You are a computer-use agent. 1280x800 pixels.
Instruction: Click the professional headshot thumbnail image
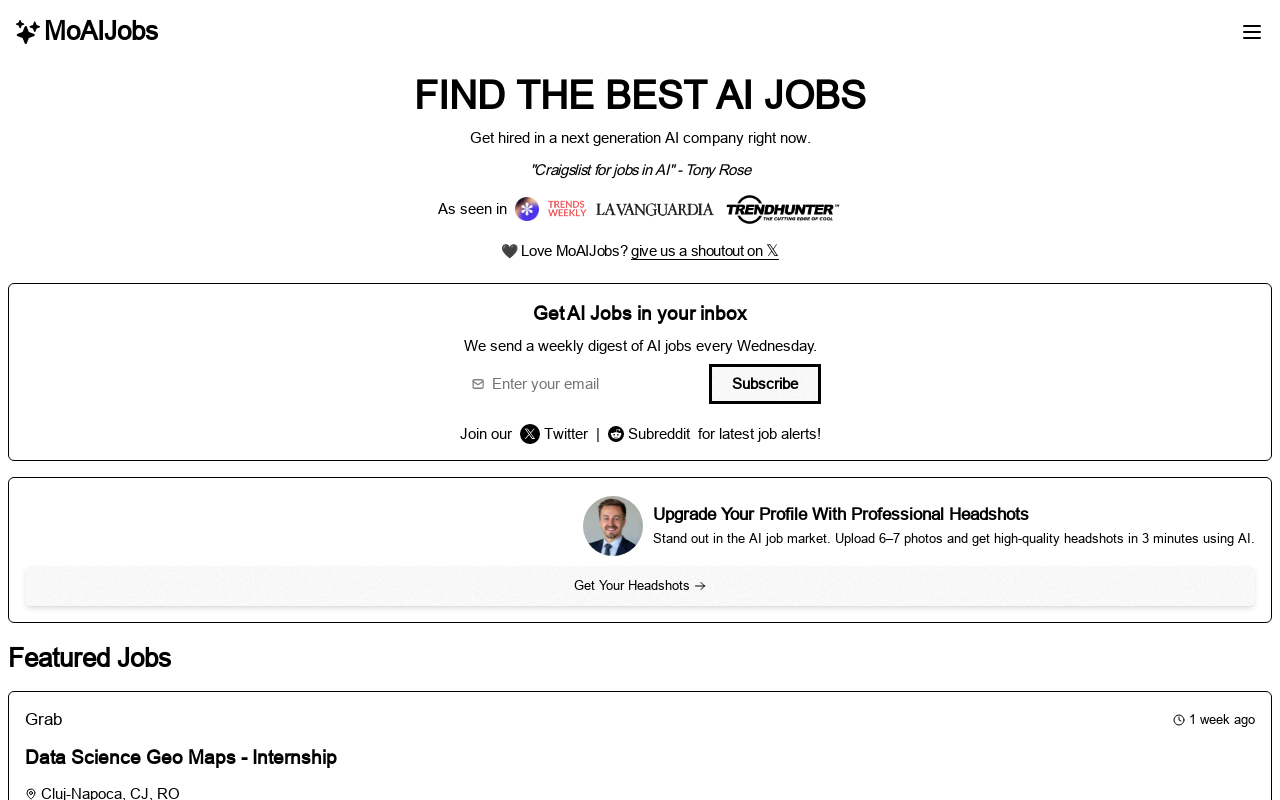click(x=613, y=527)
